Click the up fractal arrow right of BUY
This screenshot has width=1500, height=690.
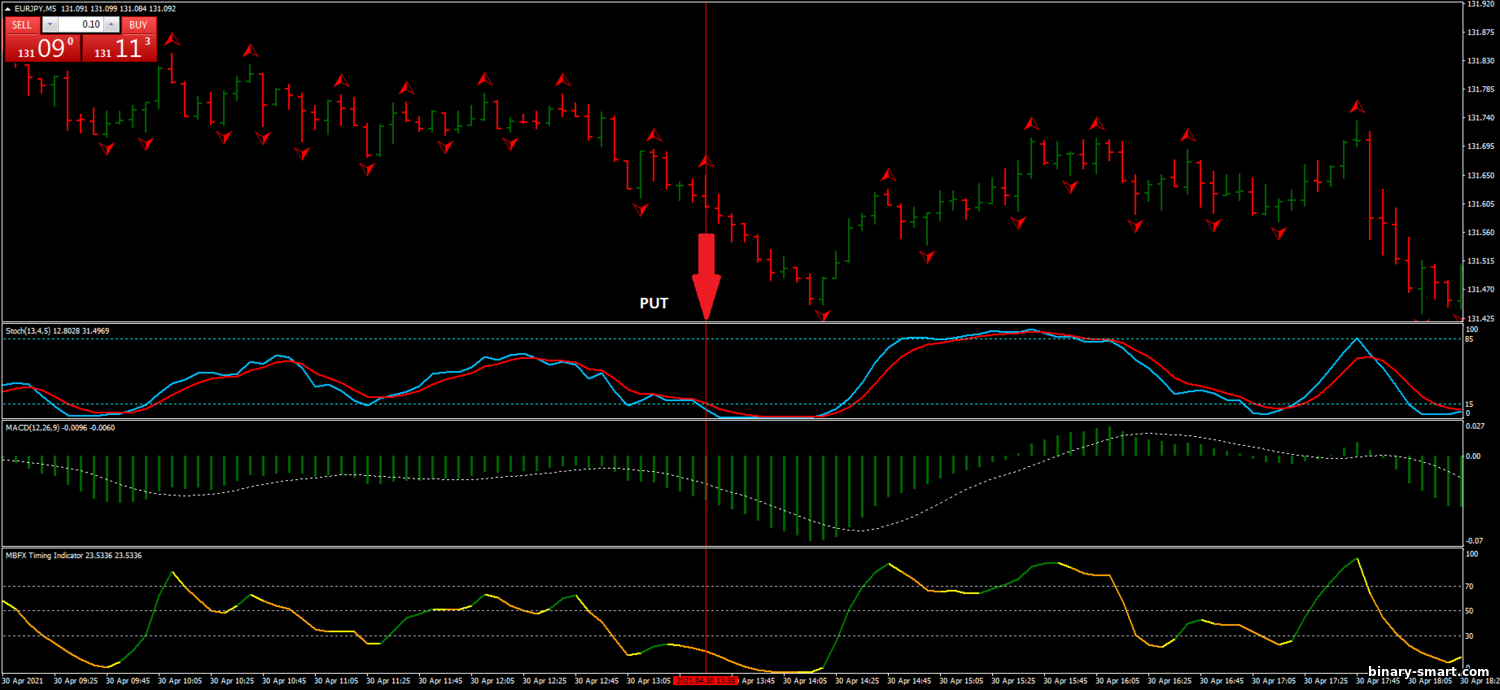(173, 39)
